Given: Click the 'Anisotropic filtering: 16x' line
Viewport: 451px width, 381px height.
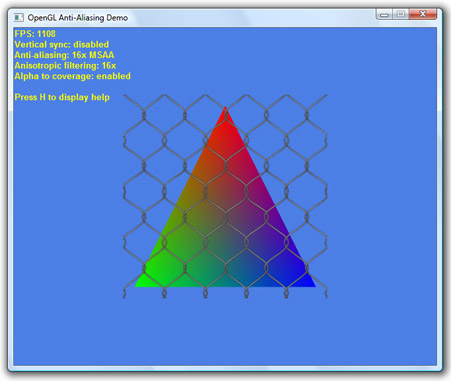Looking at the screenshot, I should (x=65, y=66).
